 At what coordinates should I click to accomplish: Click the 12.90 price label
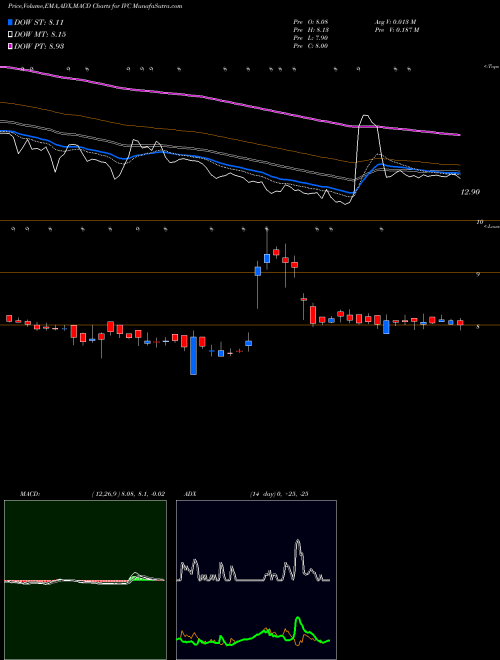pyautogui.click(x=470, y=192)
